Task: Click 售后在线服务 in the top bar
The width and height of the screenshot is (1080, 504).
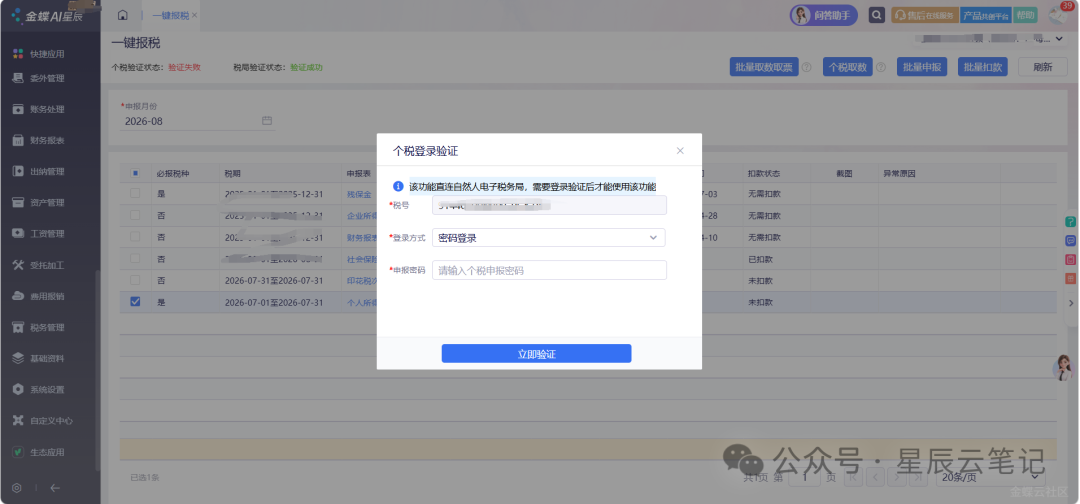Action: (924, 15)
